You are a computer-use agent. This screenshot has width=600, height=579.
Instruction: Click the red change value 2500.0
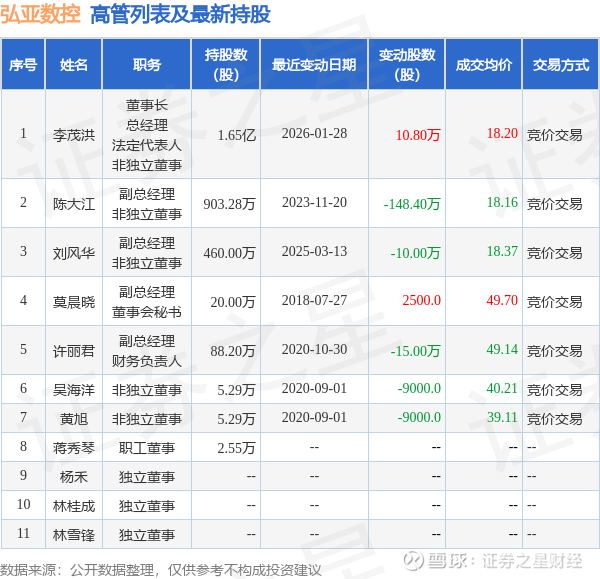421,300
